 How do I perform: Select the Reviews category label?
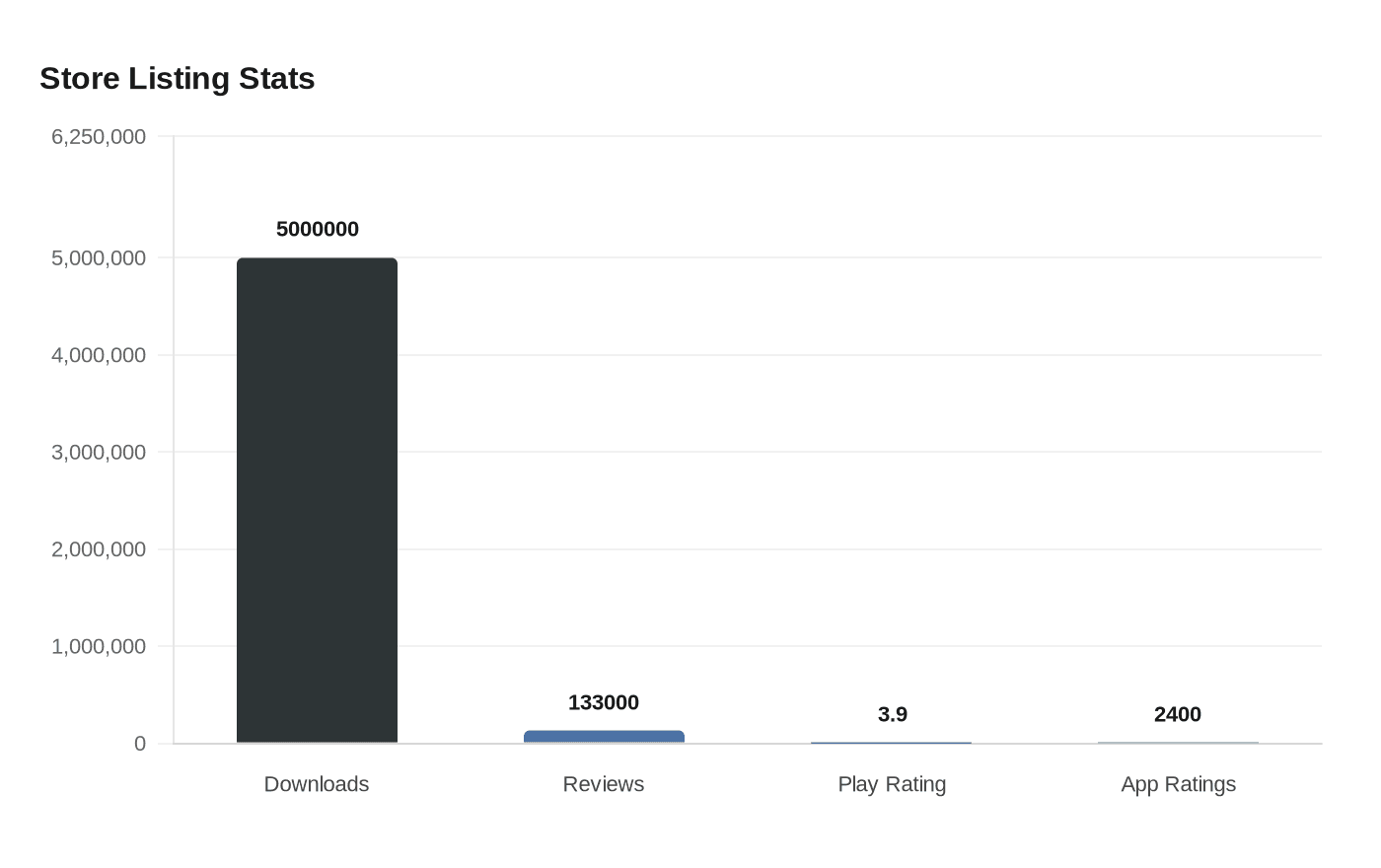tap(603, 784)
